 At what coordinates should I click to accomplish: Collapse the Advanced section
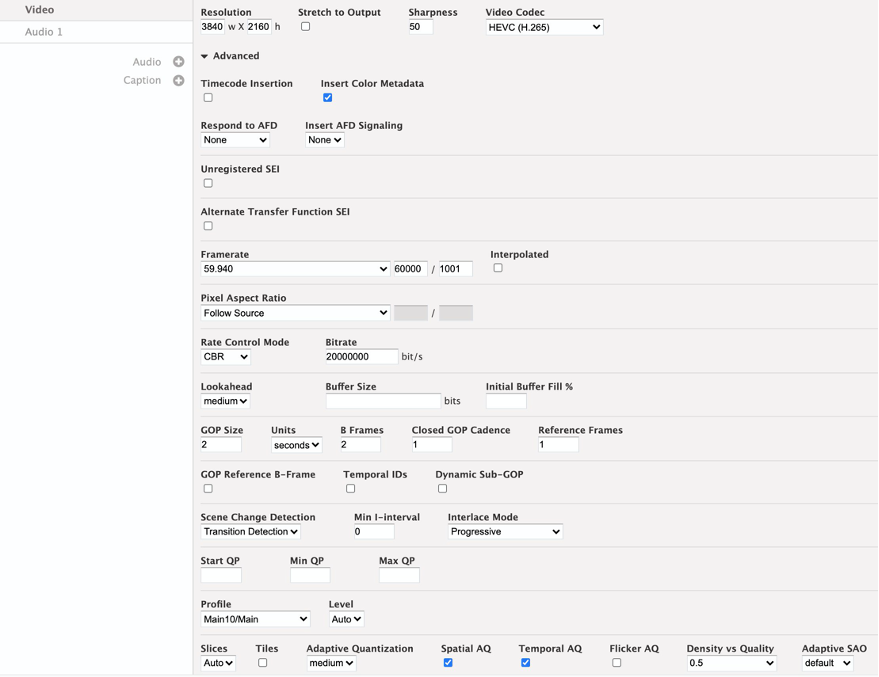tap(205, 56)
